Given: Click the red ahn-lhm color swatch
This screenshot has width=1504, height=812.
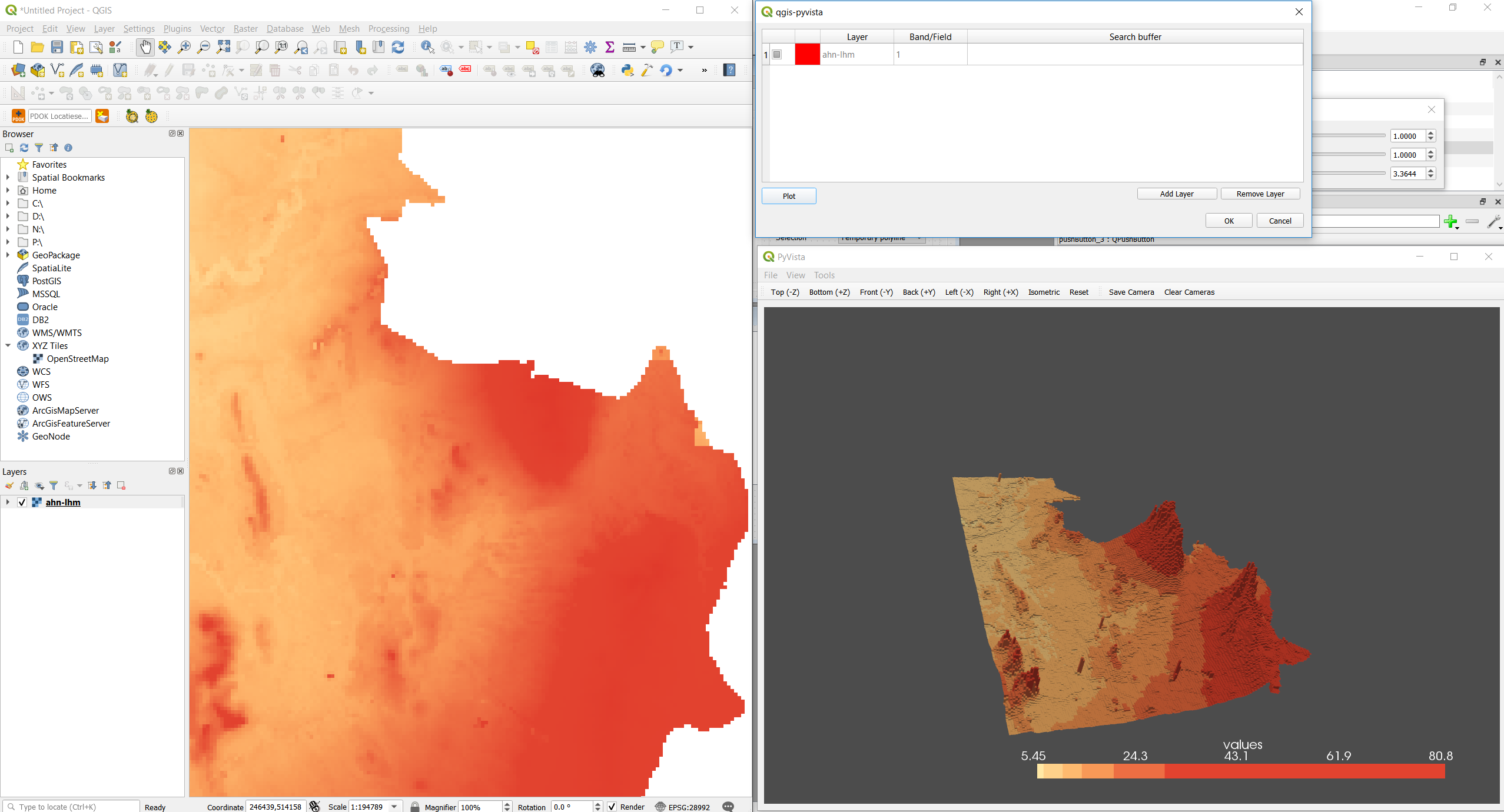Looking at the screenshot, I should click(807, 55).
